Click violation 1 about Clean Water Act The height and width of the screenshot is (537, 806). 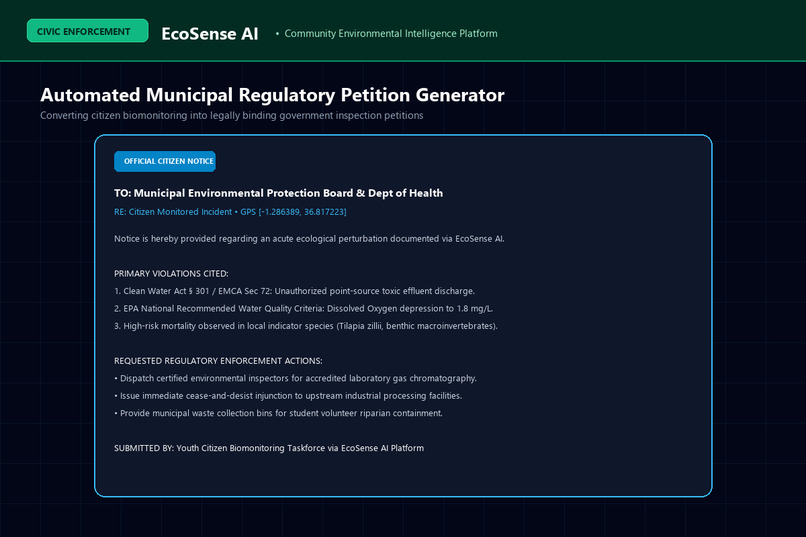(x=295, y=291)
